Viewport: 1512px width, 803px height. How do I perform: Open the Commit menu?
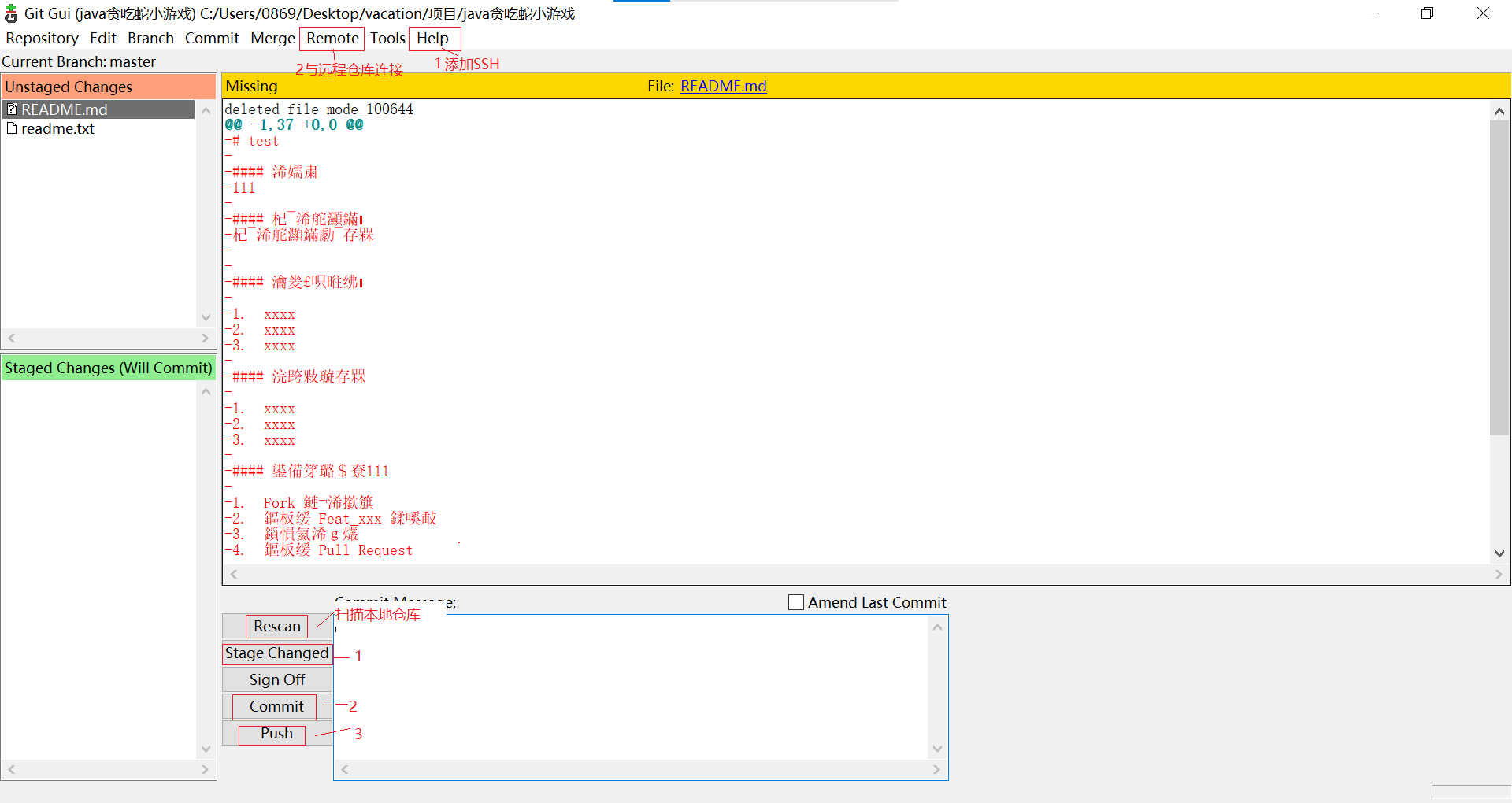pos(212,39)
